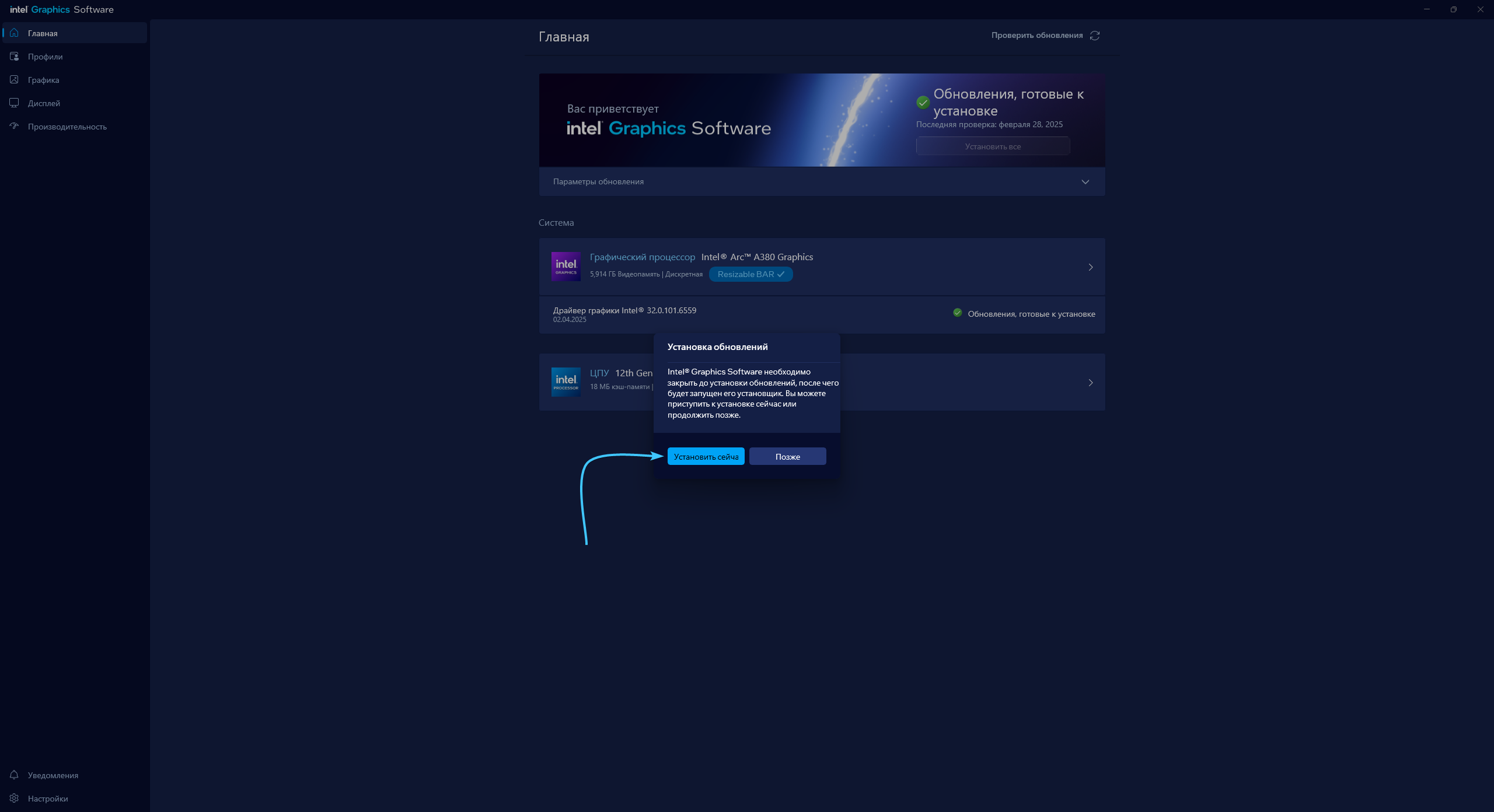
Task: Click the Профили profiles icon
Action: [x=15, y=57]
